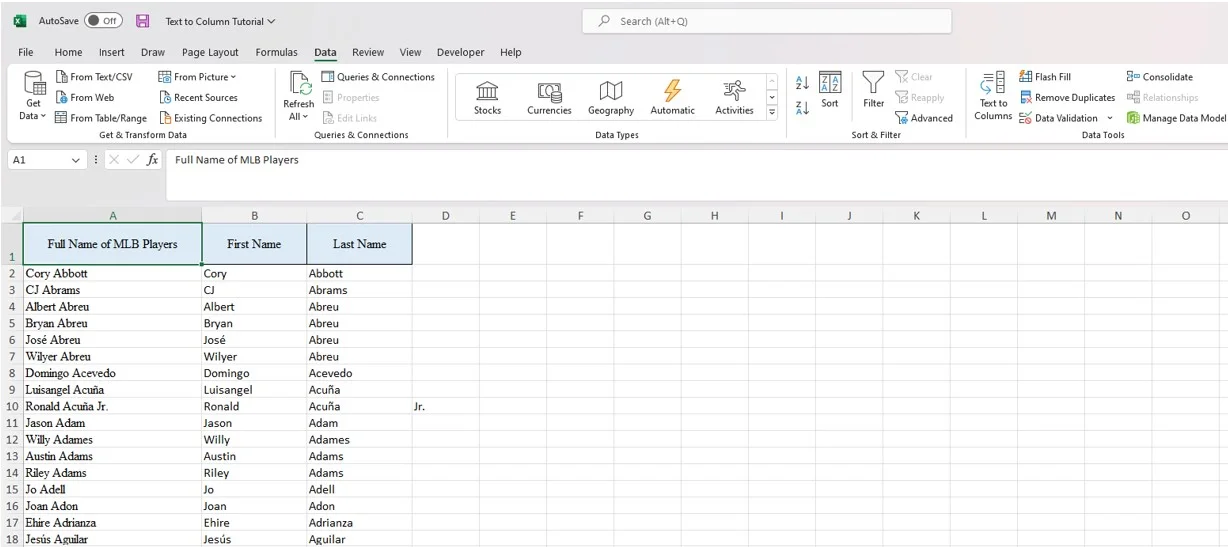The image size is (1228, 547).
Task: Select the Last Name header cell
Action: tap(359, 244)
